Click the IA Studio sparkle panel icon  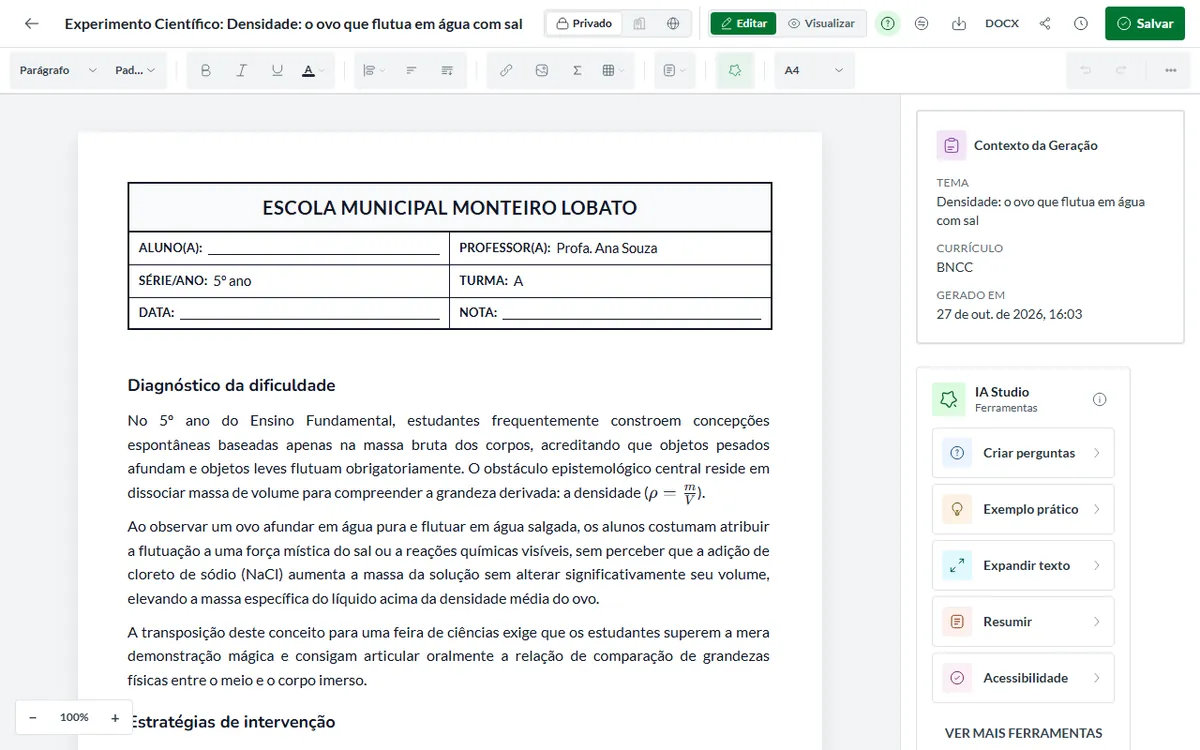click(948, 399)
